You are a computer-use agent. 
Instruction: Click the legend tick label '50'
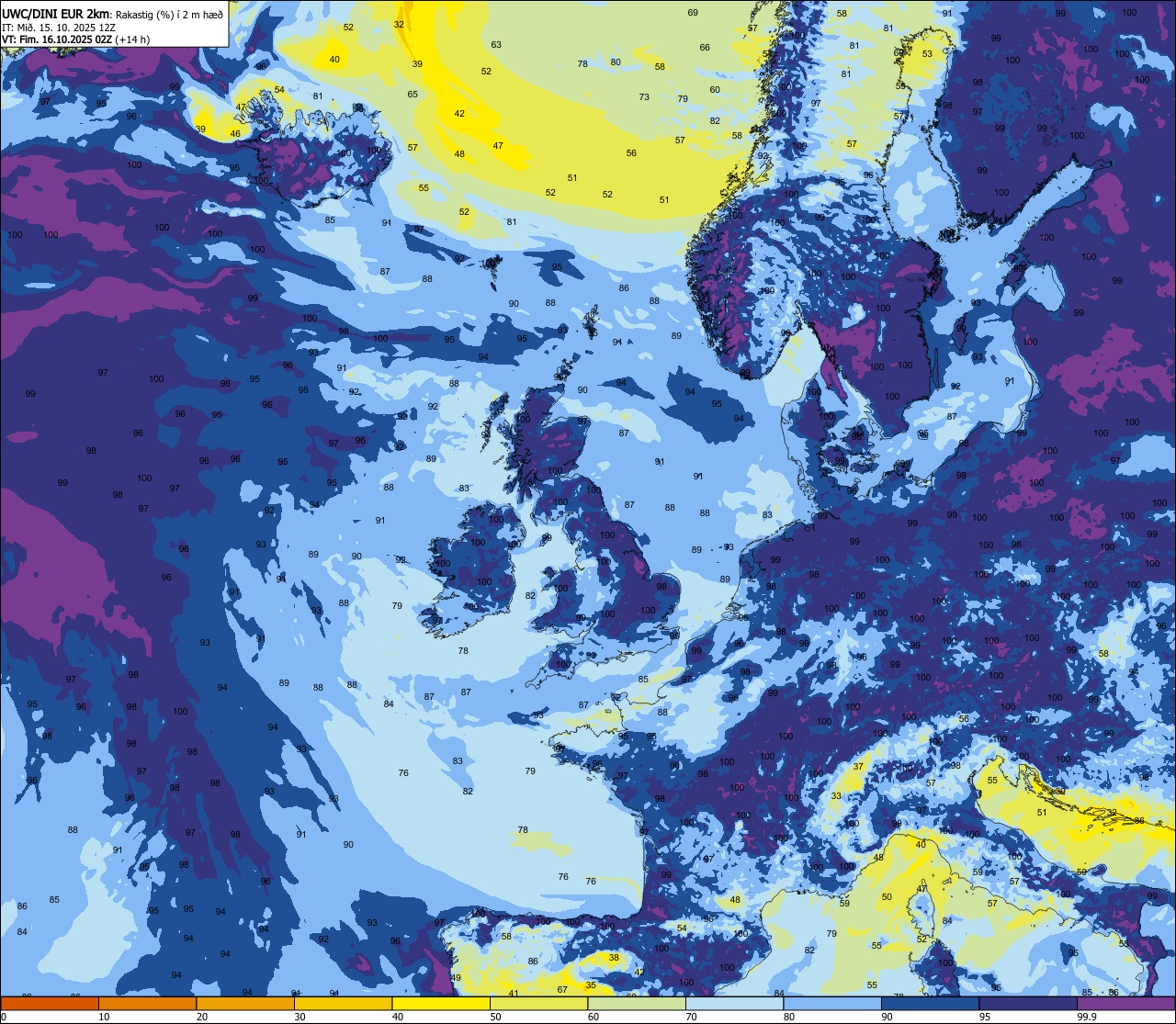[x=495, y=1017]
